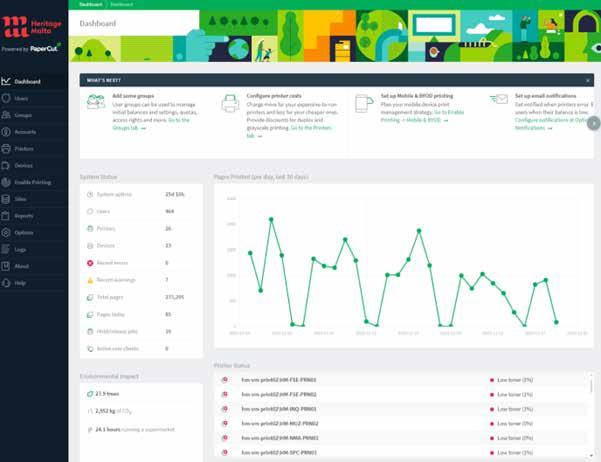Open Printers via its sidebar printer icon
601x462 pixels.
tap(6, 149)
